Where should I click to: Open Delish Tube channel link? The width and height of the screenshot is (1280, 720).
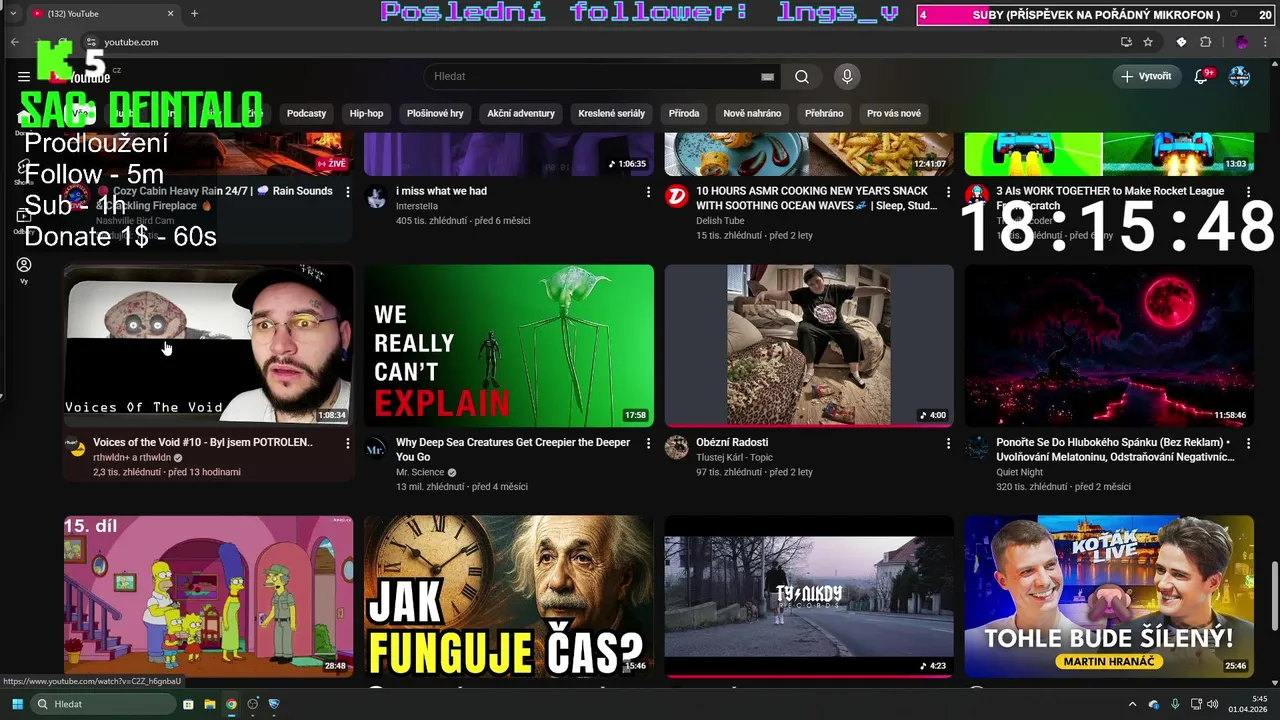tap(720, 221)
